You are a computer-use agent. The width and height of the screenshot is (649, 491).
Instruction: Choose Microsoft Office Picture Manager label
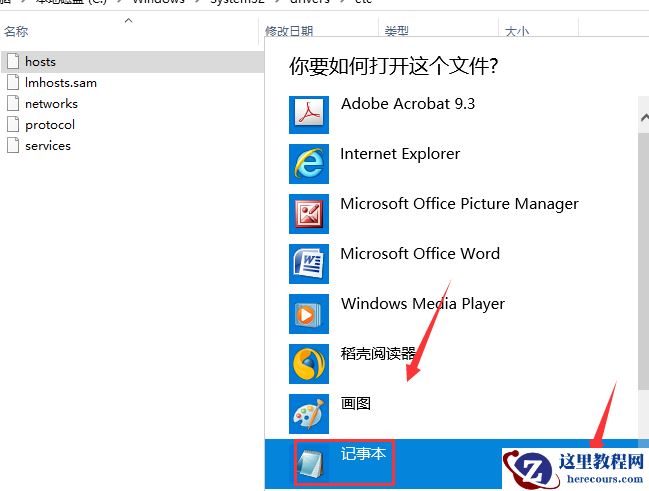(x=459, y=204)
